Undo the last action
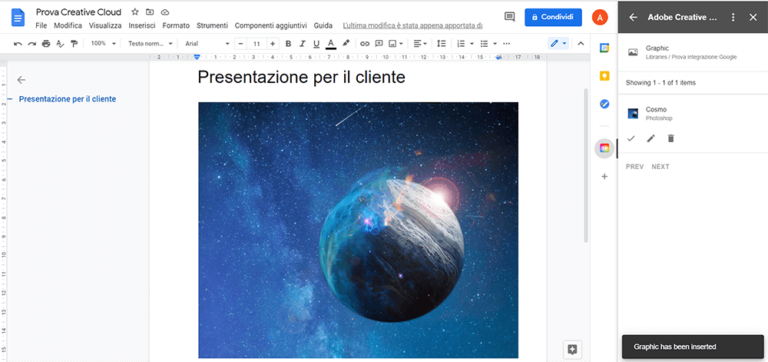This screenshot has height=362, width=768. (x=18, y=44)
